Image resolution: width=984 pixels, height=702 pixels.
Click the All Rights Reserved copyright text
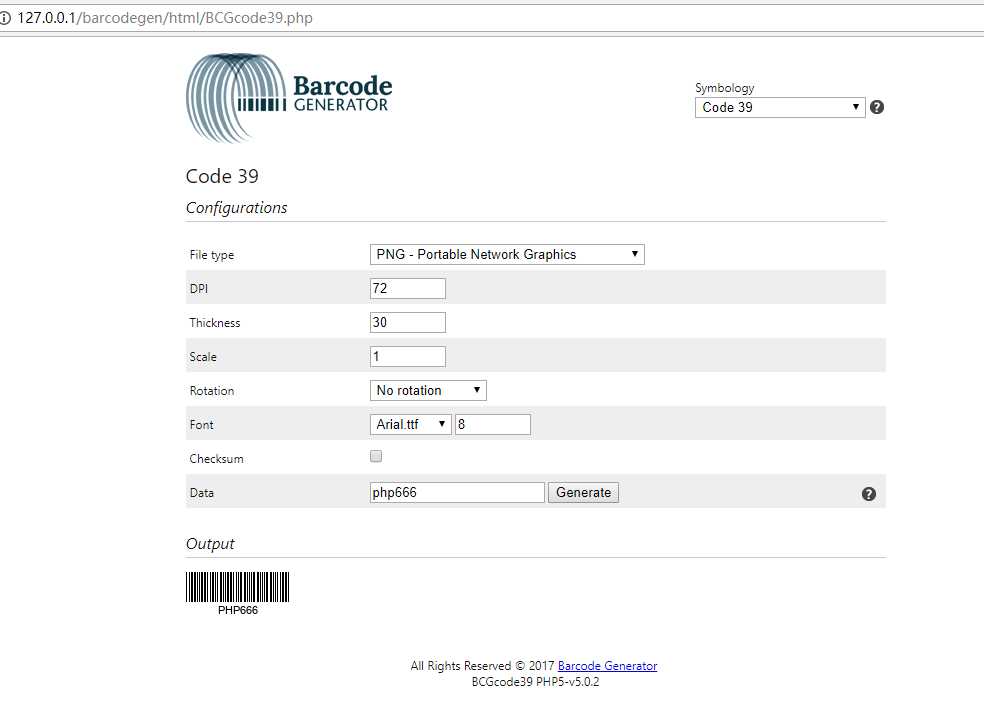click(482, 666)
